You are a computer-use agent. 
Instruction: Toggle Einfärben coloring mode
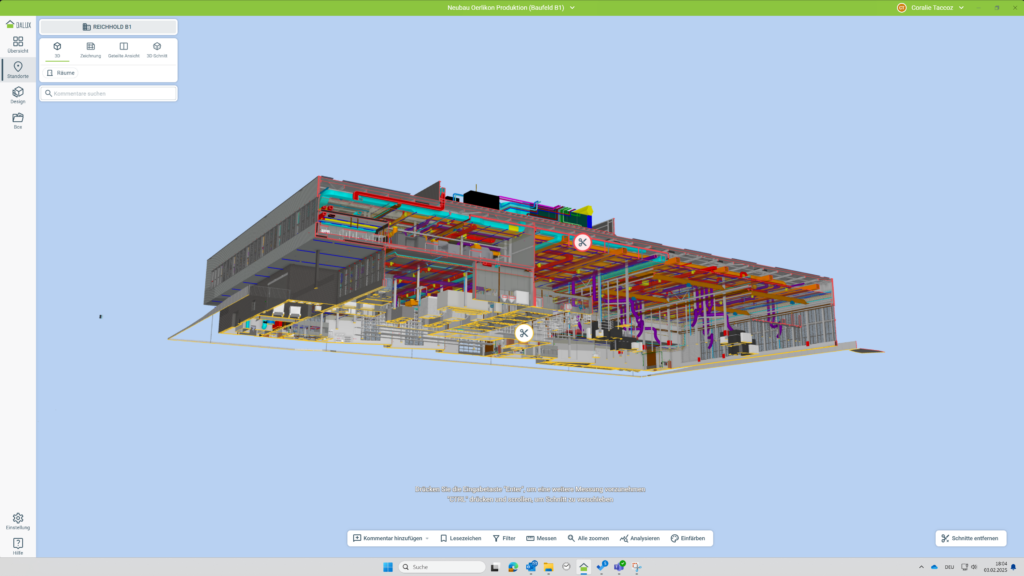pyautogui.click(x=688, y=538)
